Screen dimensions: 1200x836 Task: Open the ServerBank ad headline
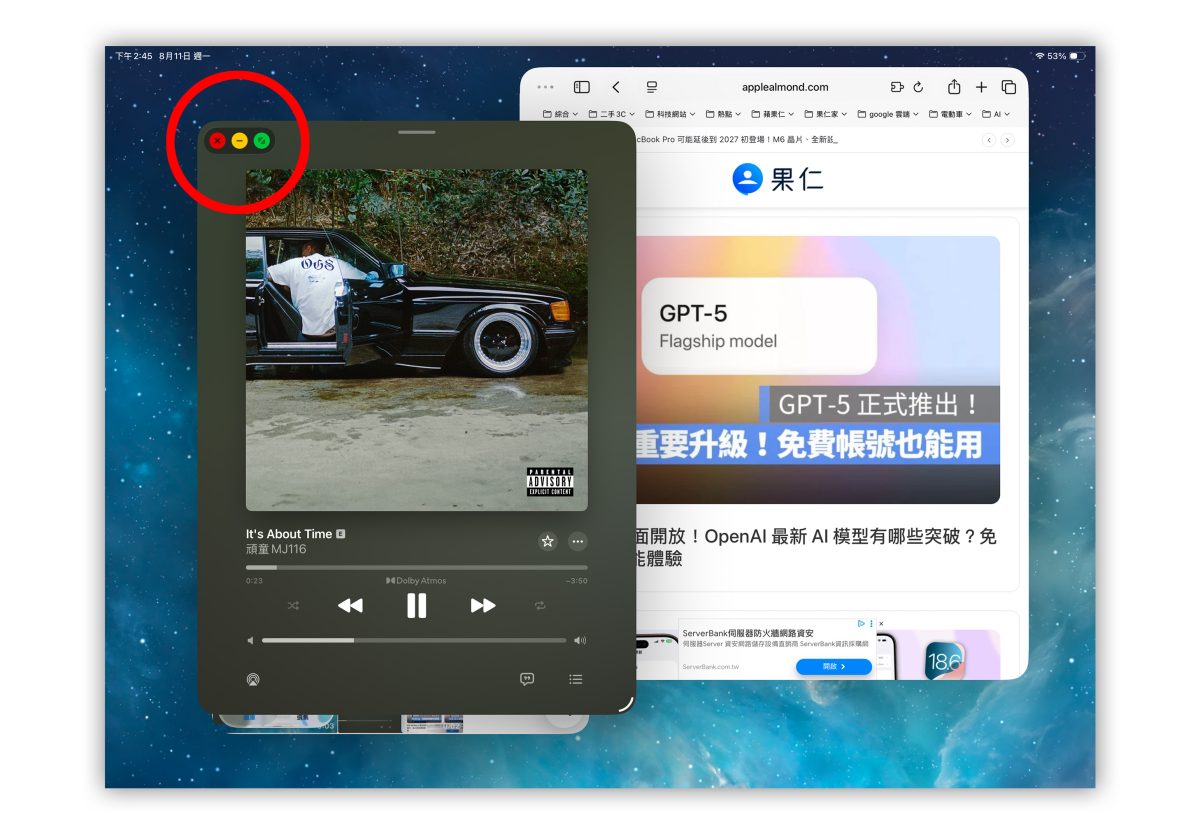(x=748, y=633)
